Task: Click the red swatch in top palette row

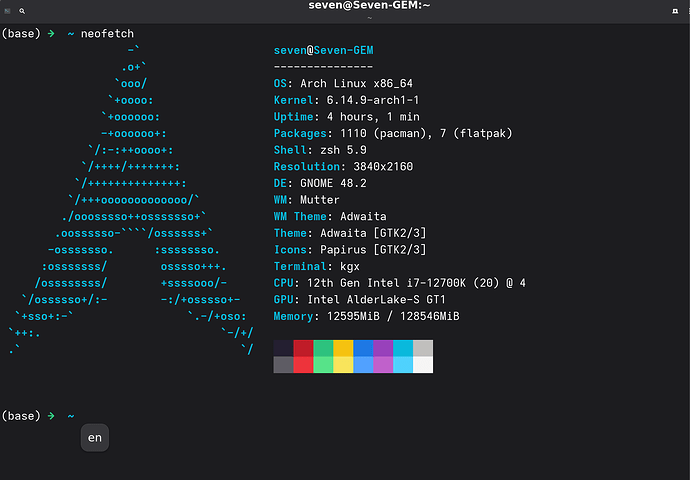Action: click(x=303, y=348)
